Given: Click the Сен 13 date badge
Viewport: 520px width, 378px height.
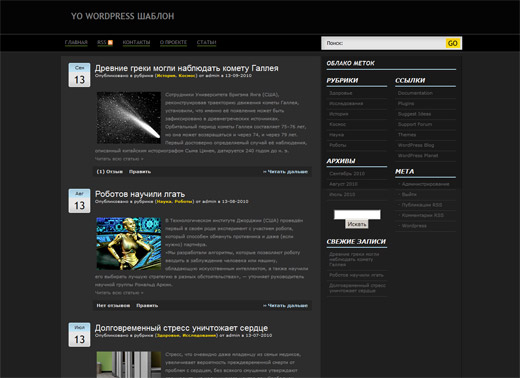Looking at the screenshot, I should pyautogui.click(x=79, y=75).
